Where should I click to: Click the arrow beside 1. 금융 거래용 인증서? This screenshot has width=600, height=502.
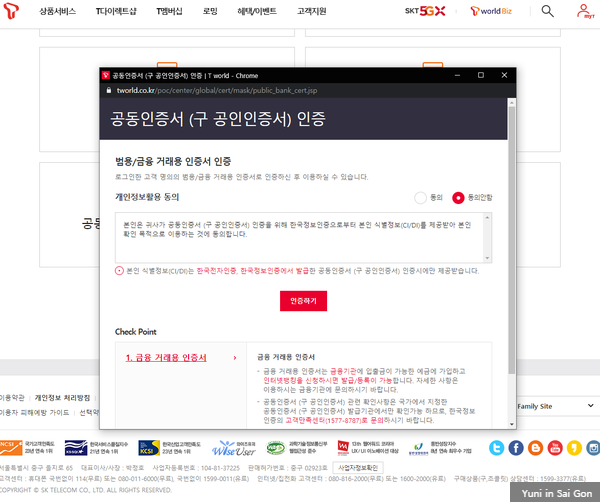point(235,358)
